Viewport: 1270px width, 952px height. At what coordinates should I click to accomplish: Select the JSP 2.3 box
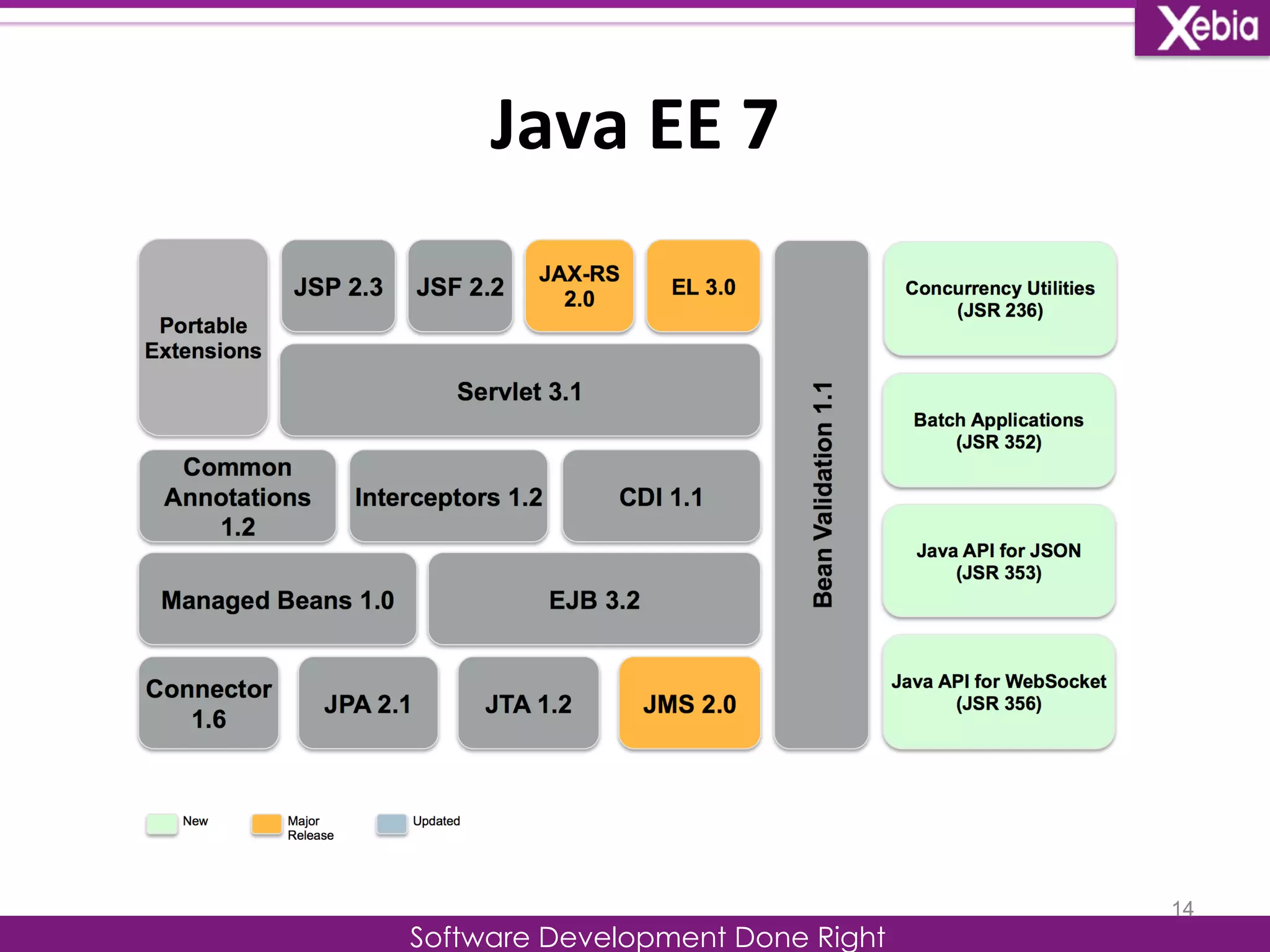click(x=338, y=286)
